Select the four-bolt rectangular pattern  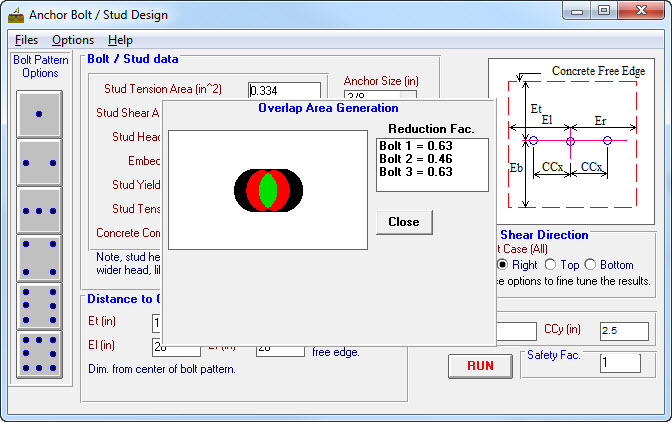coord(39,258)
